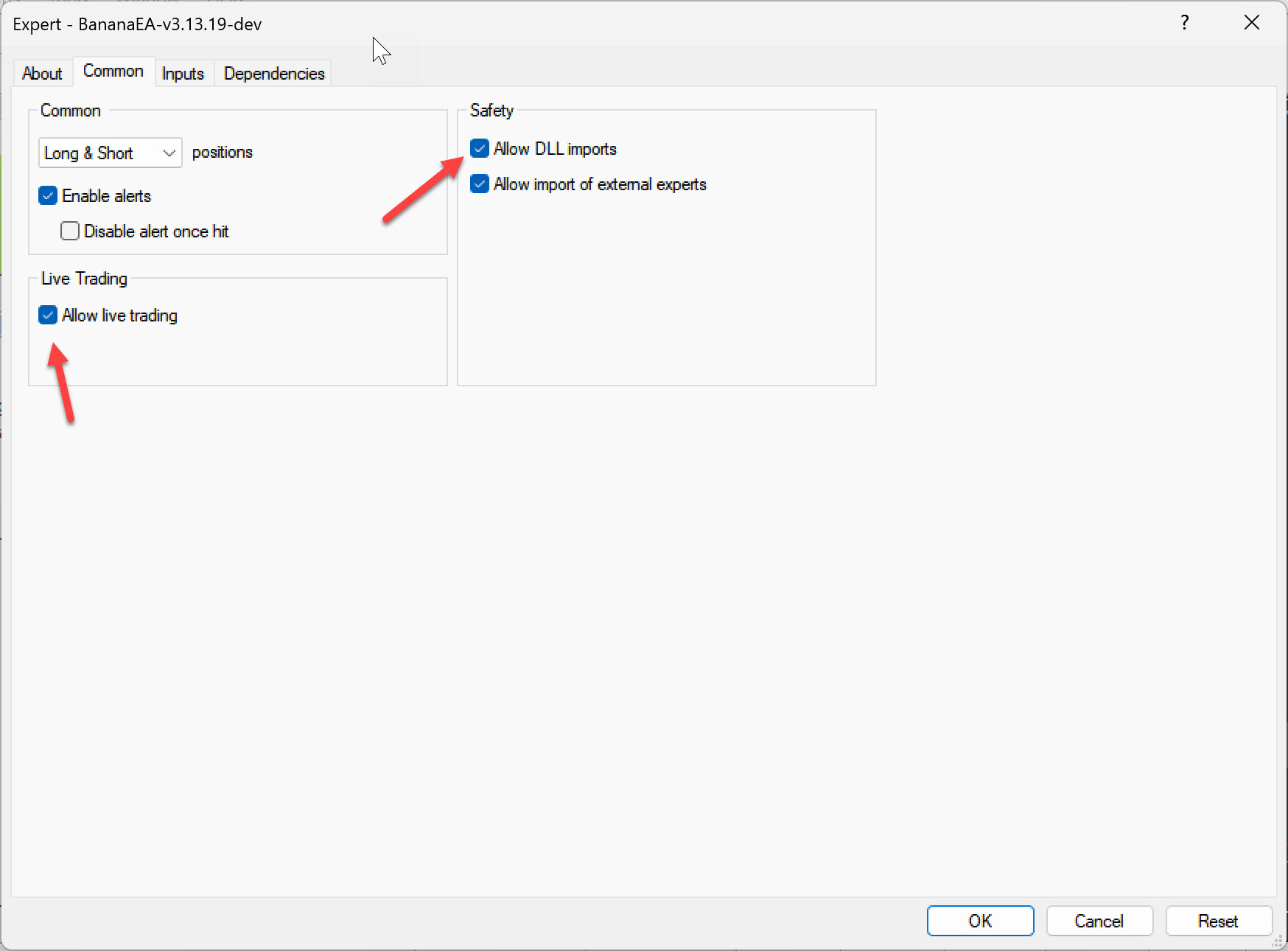Open the Long & Short positions dropdown
1288x951 pixels.
pyautogui.click(x=110, y=153)
